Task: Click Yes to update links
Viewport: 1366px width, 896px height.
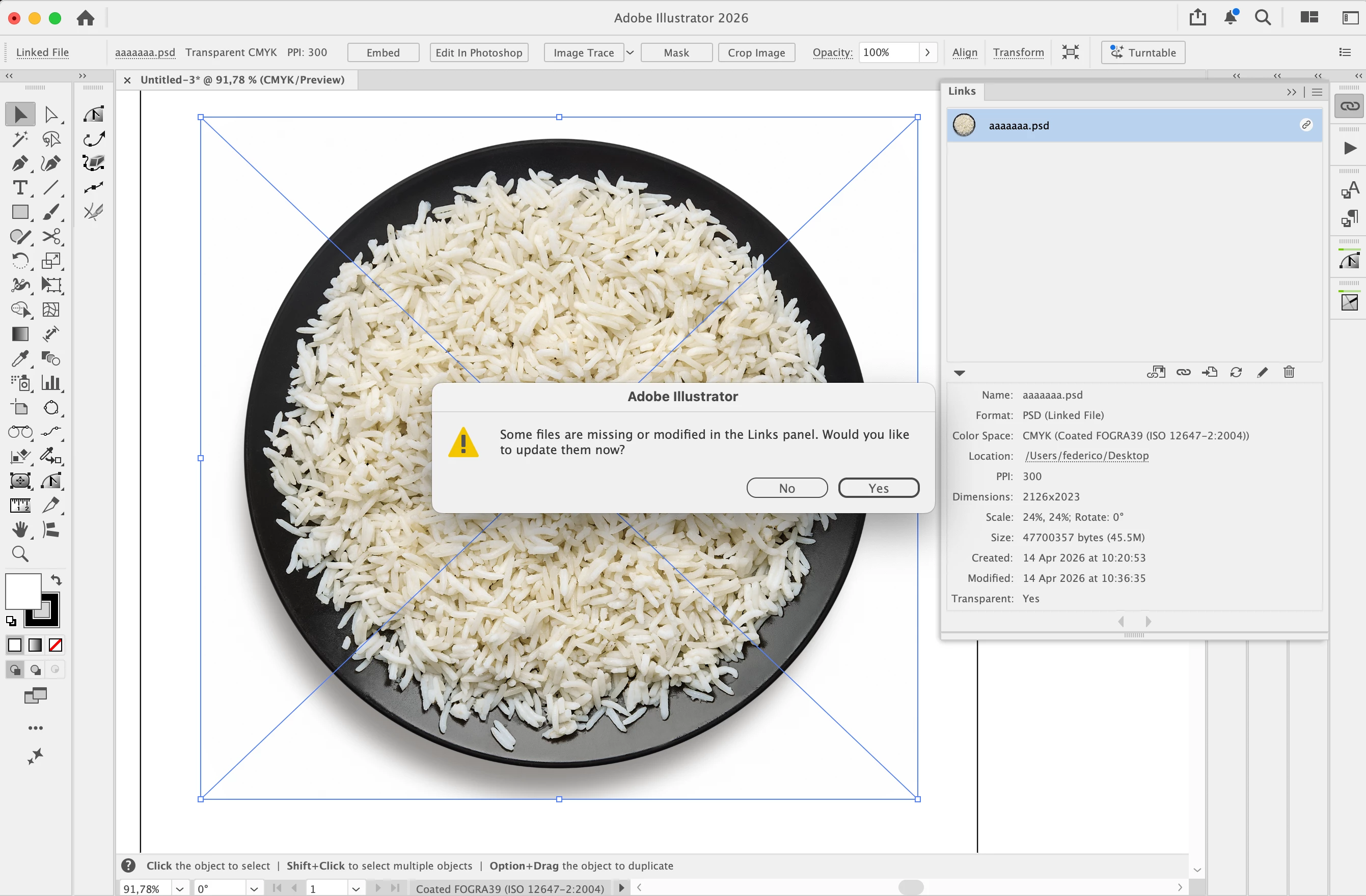Action: [x=878, y=488]
